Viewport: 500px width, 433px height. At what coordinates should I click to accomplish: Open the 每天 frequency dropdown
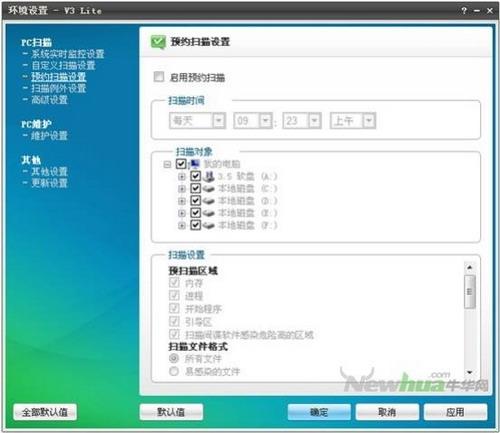(219, 121)
